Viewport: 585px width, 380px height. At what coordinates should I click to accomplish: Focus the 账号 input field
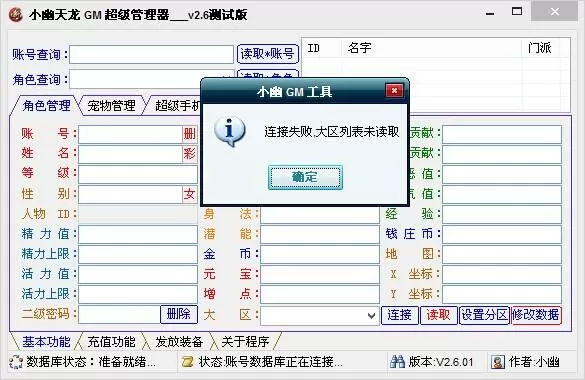click(x=130, y=134)
